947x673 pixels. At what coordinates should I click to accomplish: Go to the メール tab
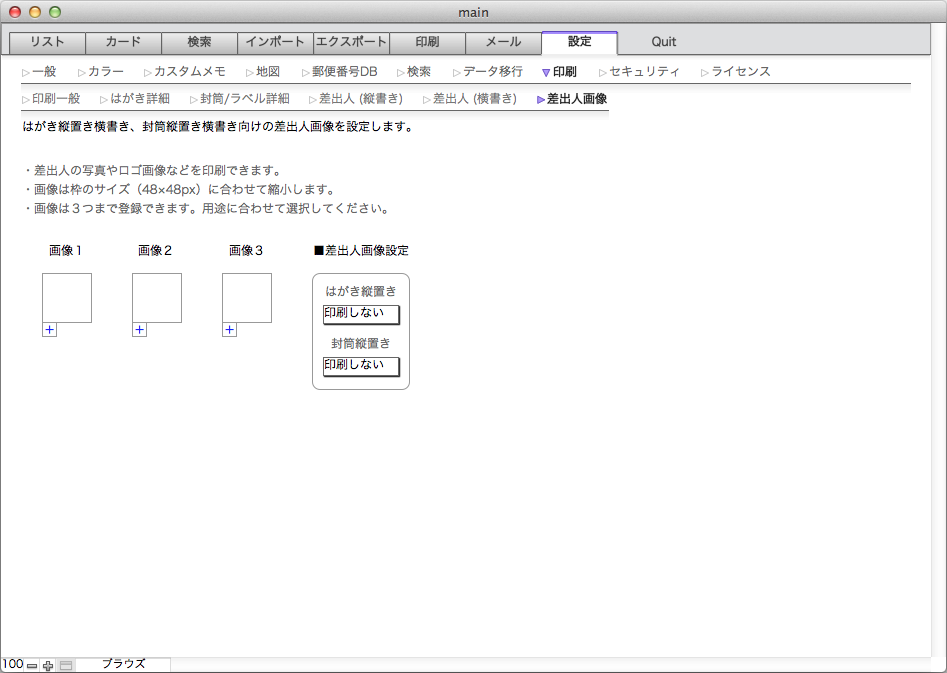(503, 42)
